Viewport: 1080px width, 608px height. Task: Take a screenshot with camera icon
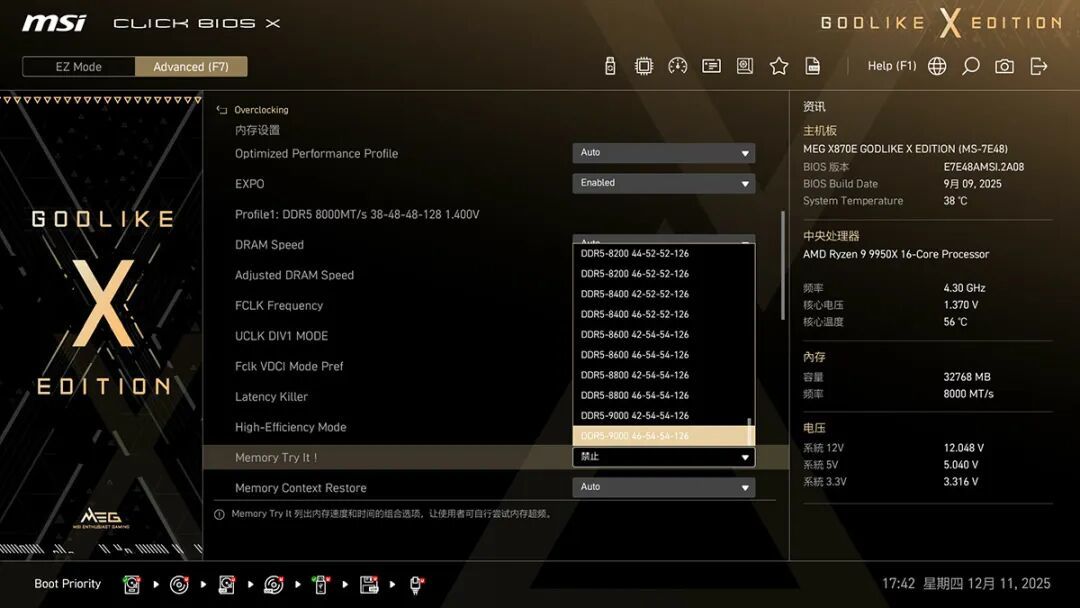[x=1004, y=66]
